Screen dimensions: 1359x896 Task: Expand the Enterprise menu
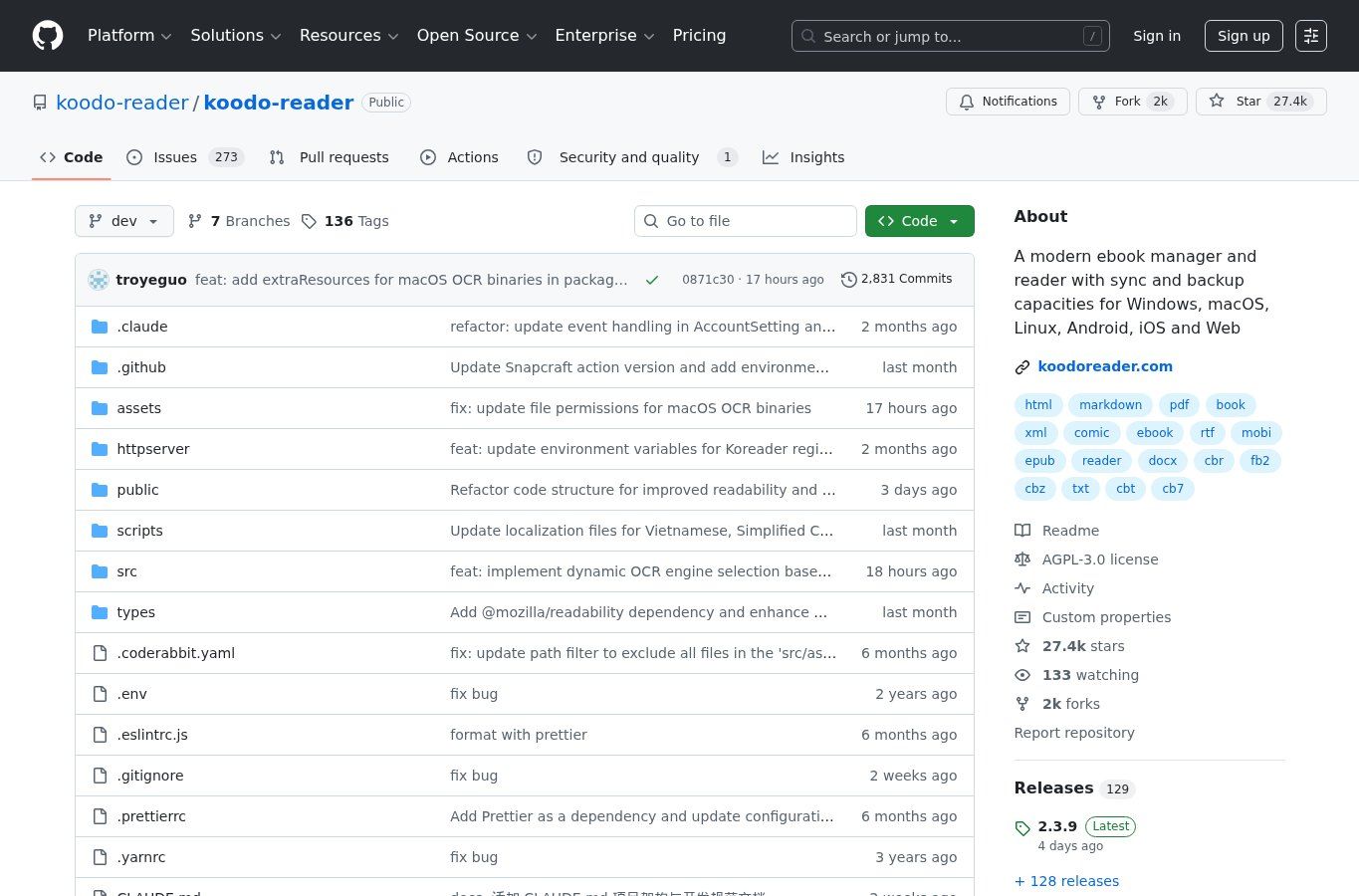coord(604,36)
